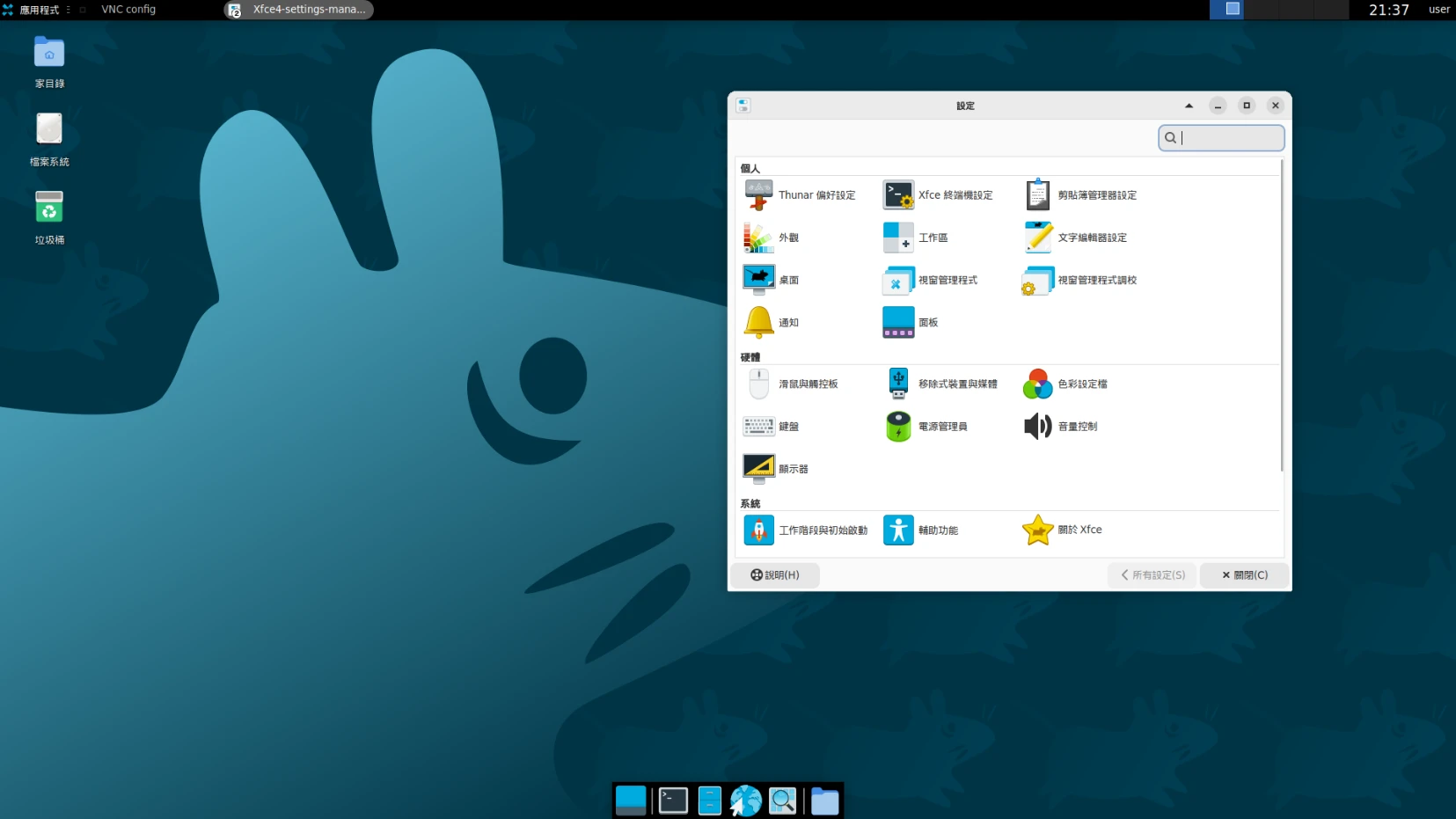Open 輔助功能 accessibility settings
Viewport: 1456px width, 819px height.
921,530
